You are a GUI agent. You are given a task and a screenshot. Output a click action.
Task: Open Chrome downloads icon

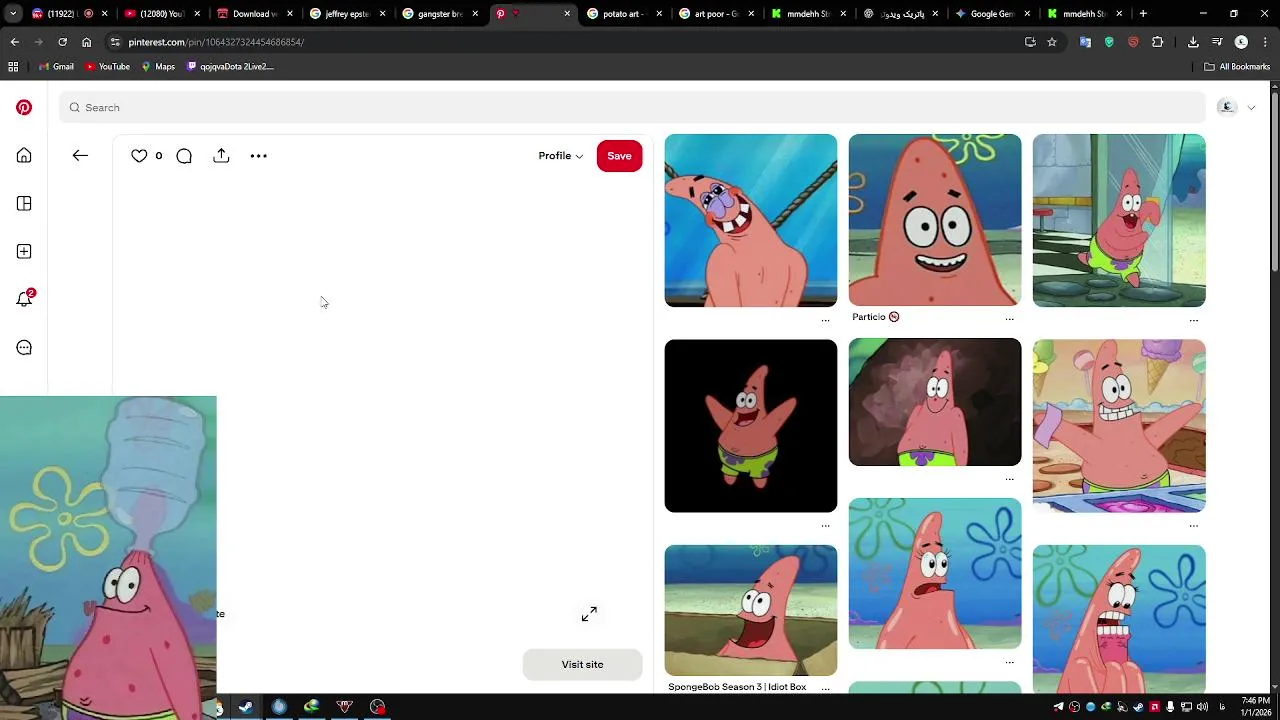1193,42
